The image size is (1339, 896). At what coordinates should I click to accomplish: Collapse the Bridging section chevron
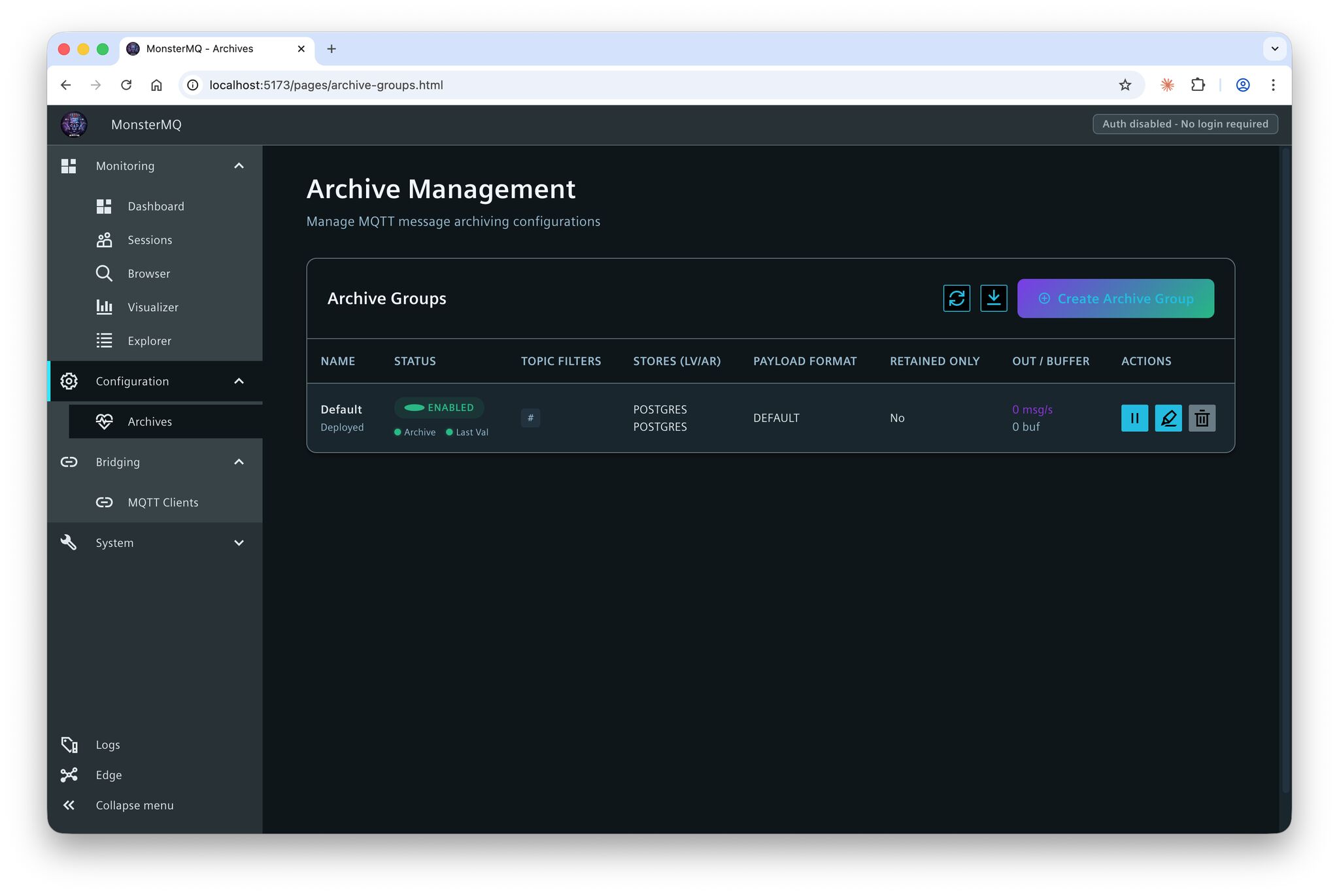239,462
